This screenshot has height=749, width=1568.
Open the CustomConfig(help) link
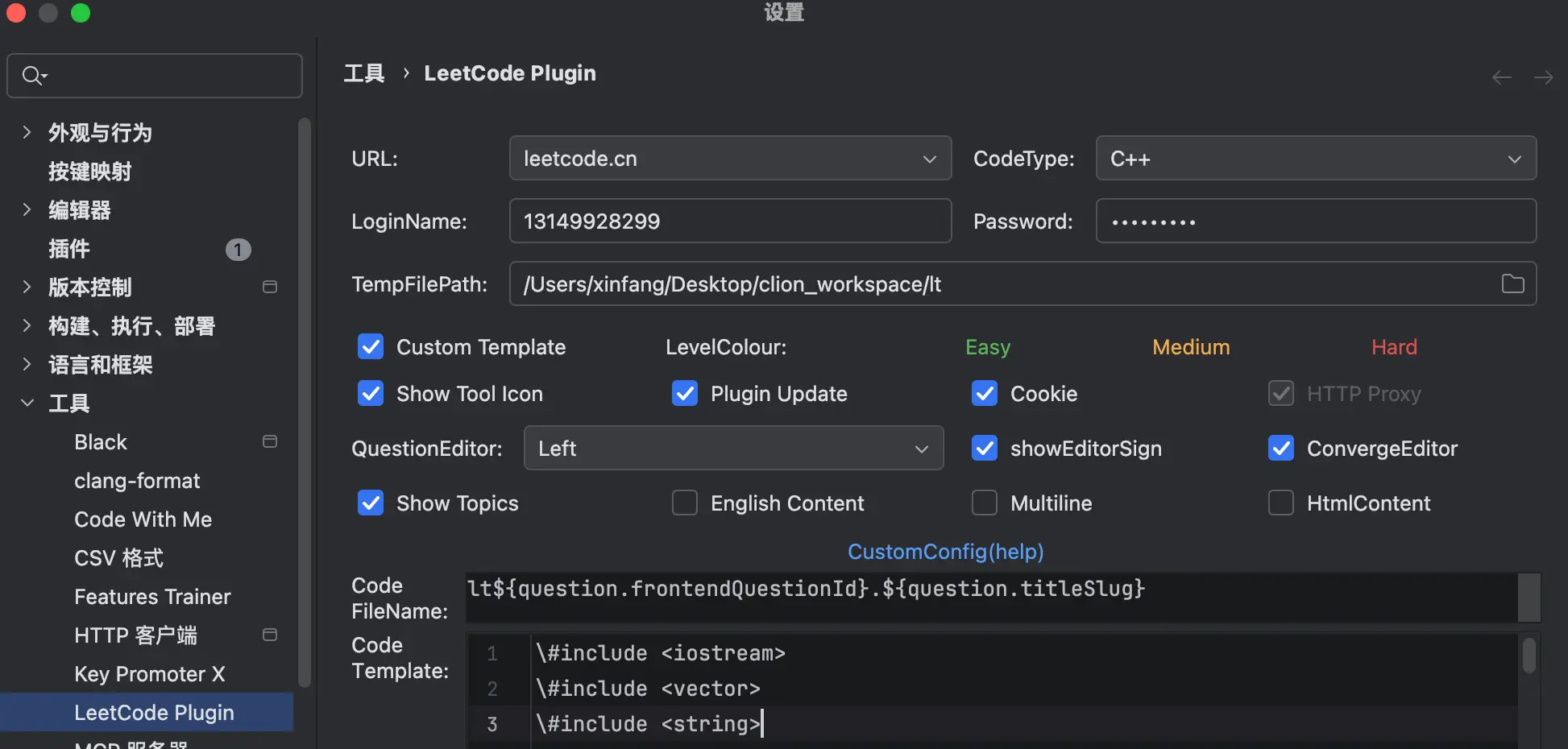(x=945, y=552)
